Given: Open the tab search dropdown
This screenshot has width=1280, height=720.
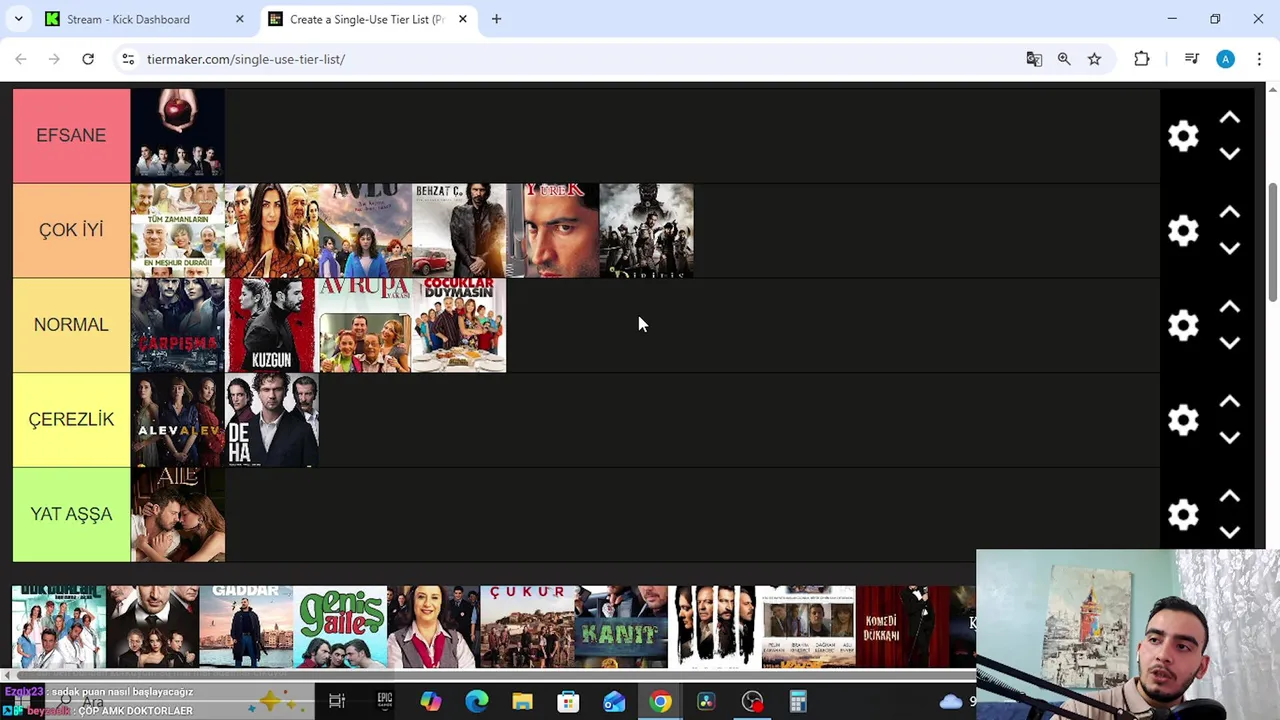Looking at the screenshot, I should tap(18, 19).
